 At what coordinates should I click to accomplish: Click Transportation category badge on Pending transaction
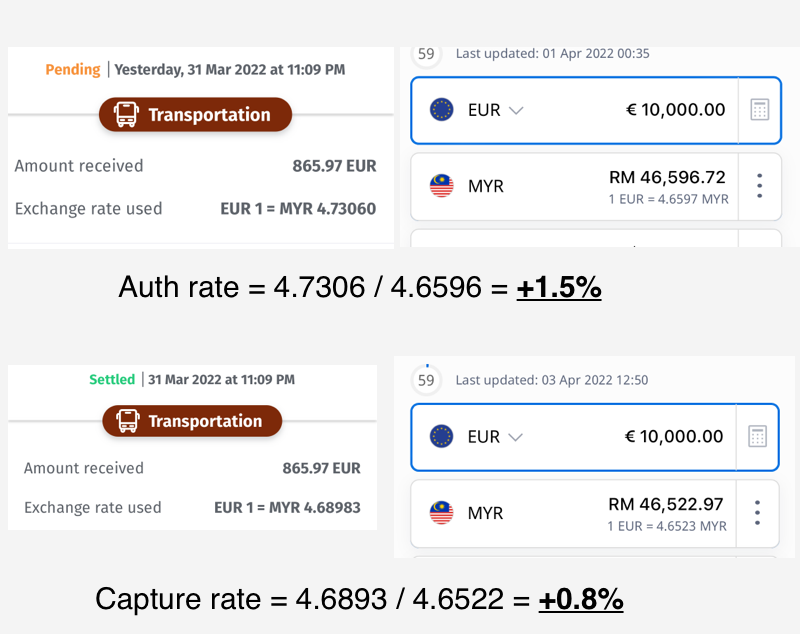(x=196, y=115)
